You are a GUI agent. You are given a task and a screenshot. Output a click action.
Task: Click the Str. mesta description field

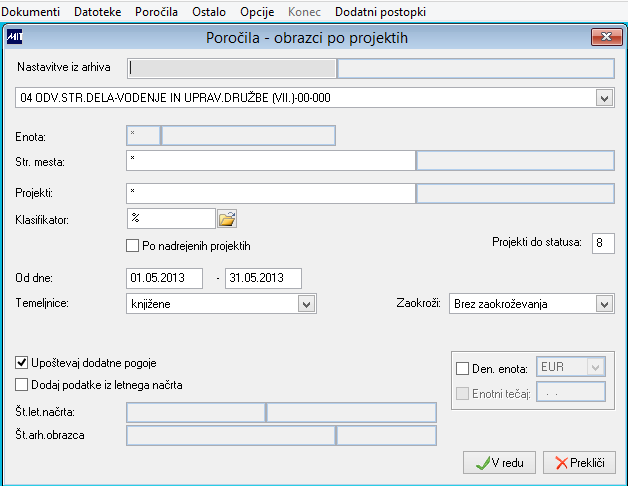(x=515, y=161)
